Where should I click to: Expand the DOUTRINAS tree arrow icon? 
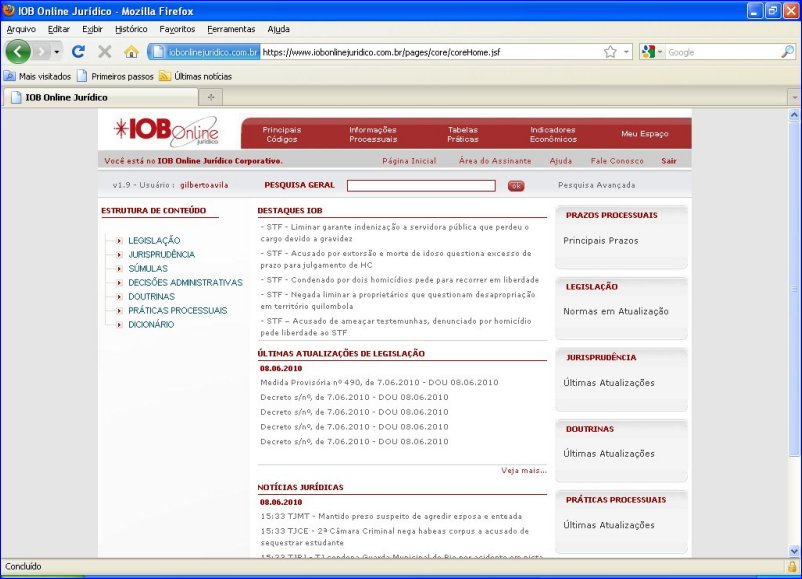[x=119, y=297]
